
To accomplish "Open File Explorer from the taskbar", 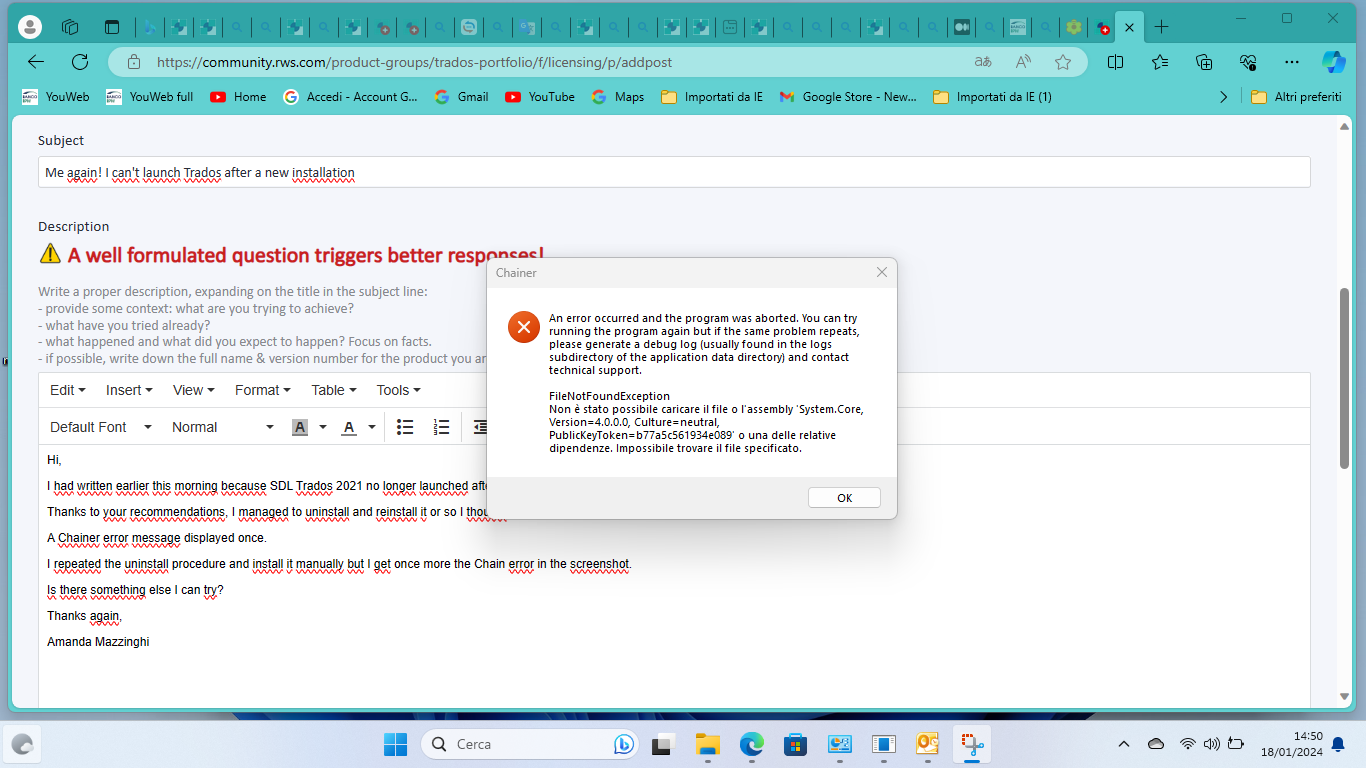I will coord(708,744).
